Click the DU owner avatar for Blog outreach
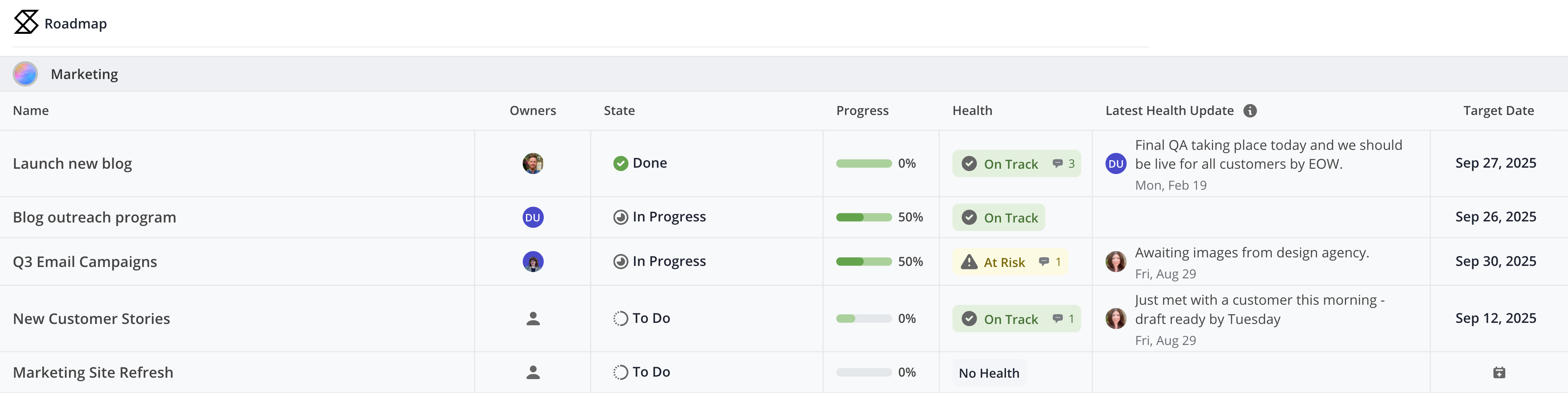 (533, 217)
